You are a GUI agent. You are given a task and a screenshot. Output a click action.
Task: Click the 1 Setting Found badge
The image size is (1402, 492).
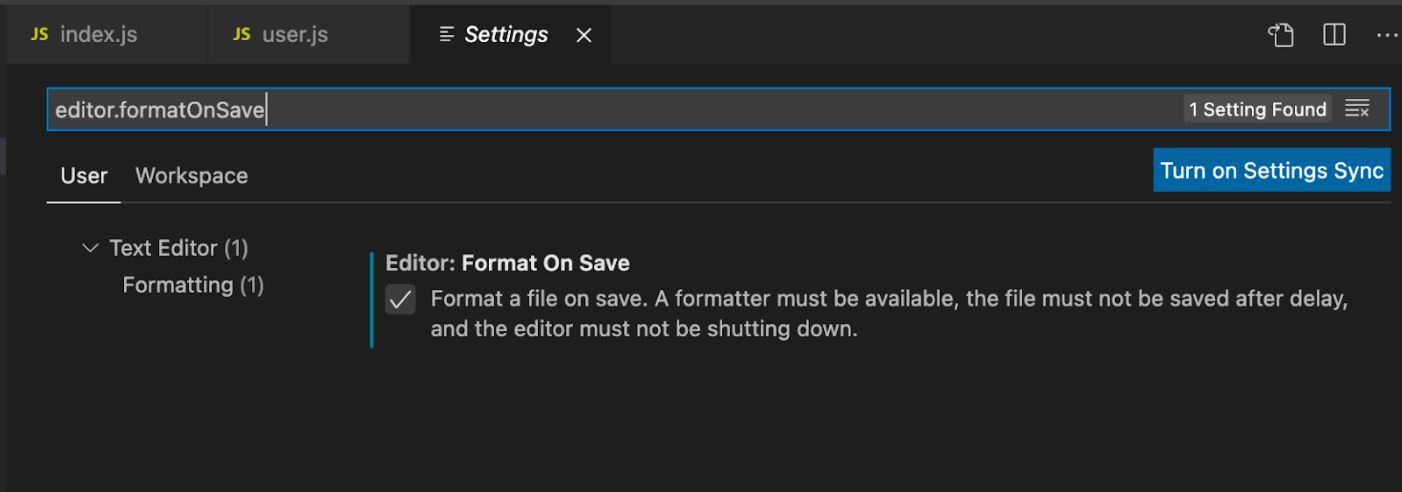pyautogui.click(x=1257, y=109)
